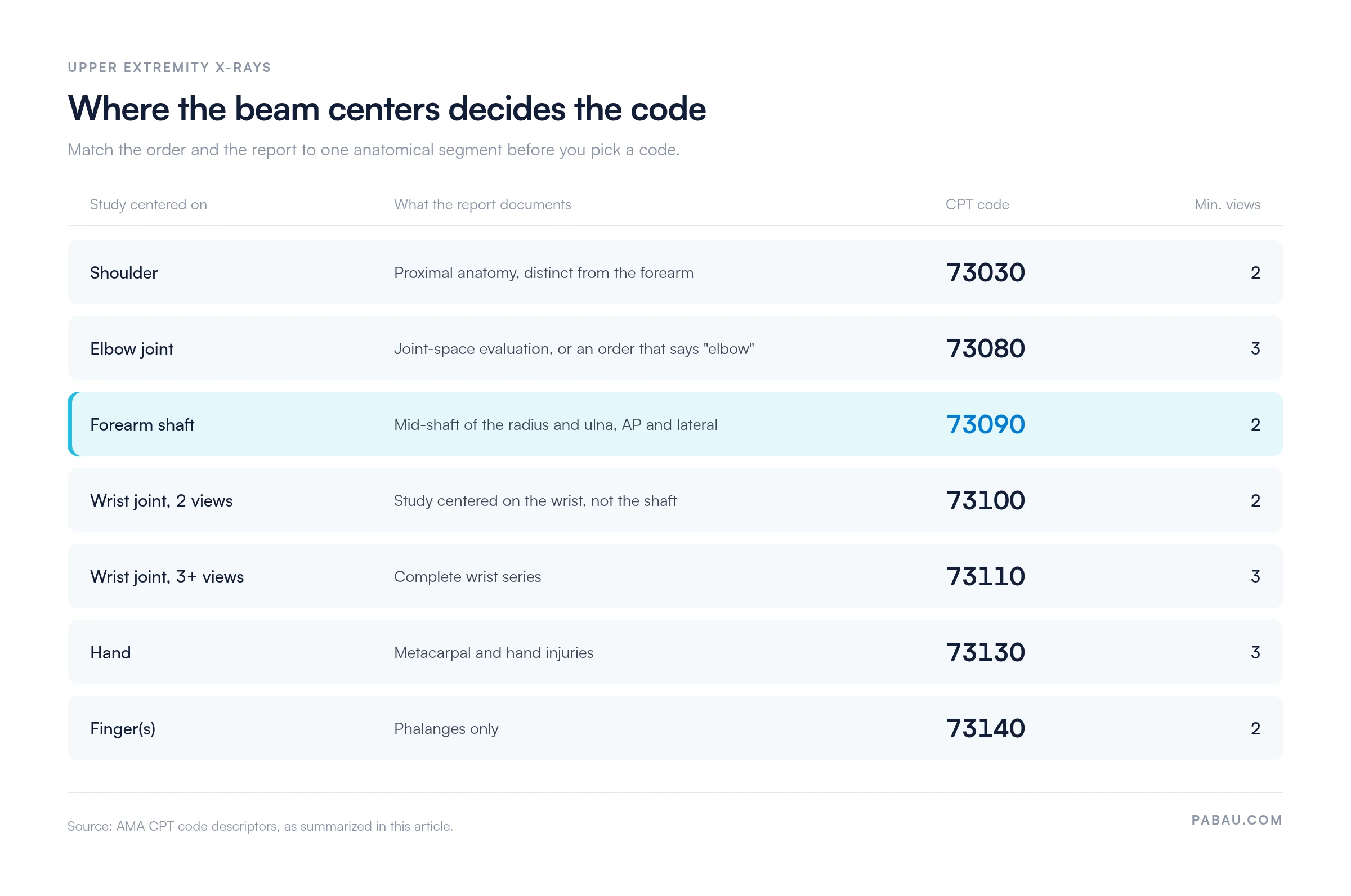Click the 'Min. views' column header
This screenshot has width=1351, height=896.
[x=1227, y=204]
